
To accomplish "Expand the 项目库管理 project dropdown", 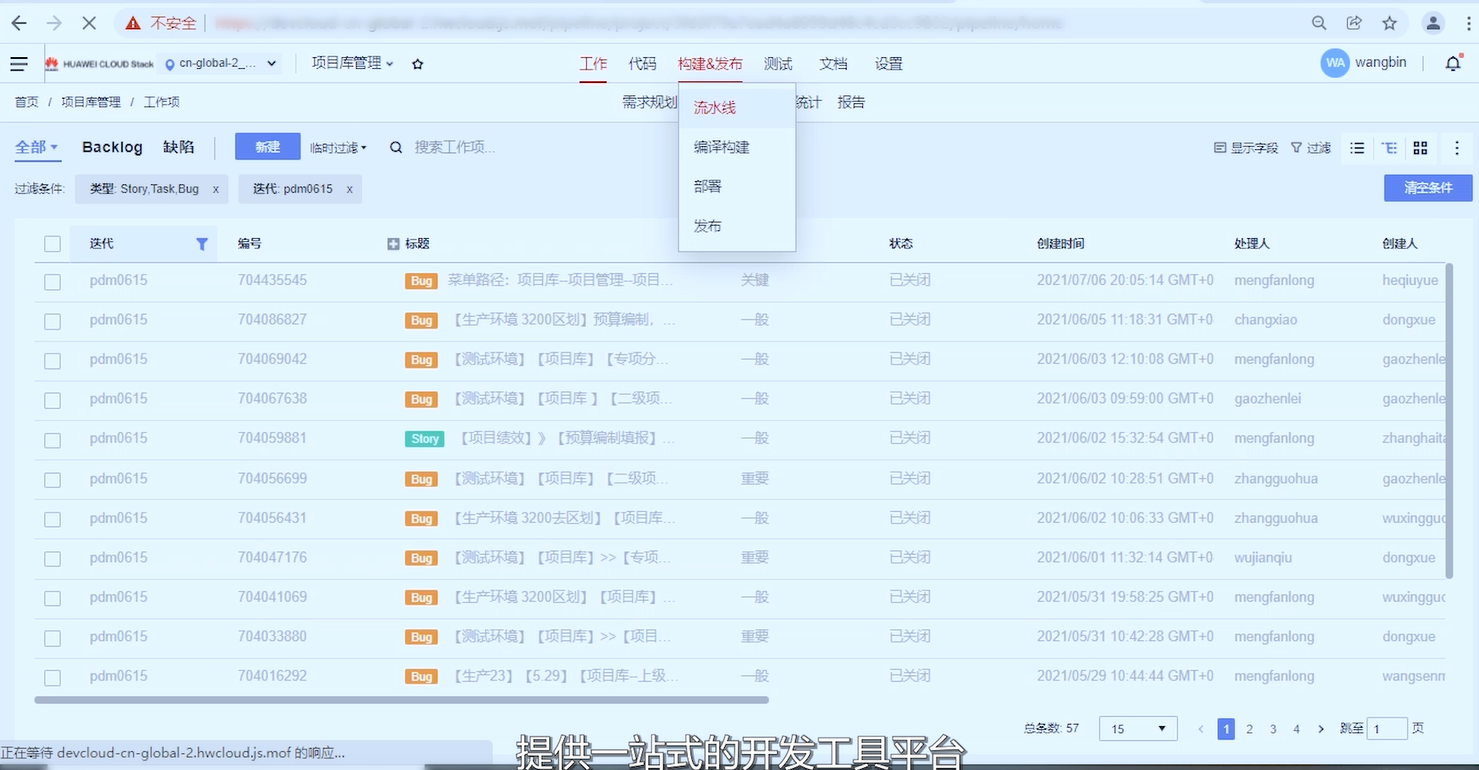I will [x=352, y=63].
